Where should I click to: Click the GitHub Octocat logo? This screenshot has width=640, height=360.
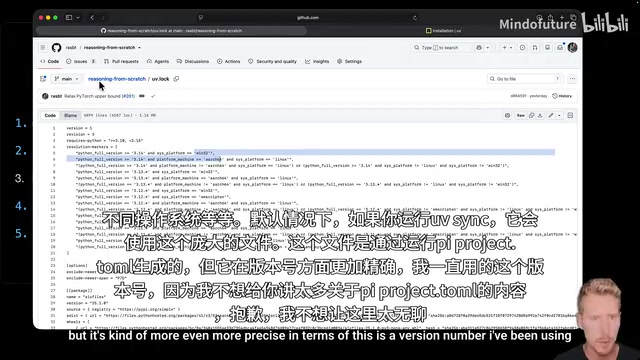point(56,48)
